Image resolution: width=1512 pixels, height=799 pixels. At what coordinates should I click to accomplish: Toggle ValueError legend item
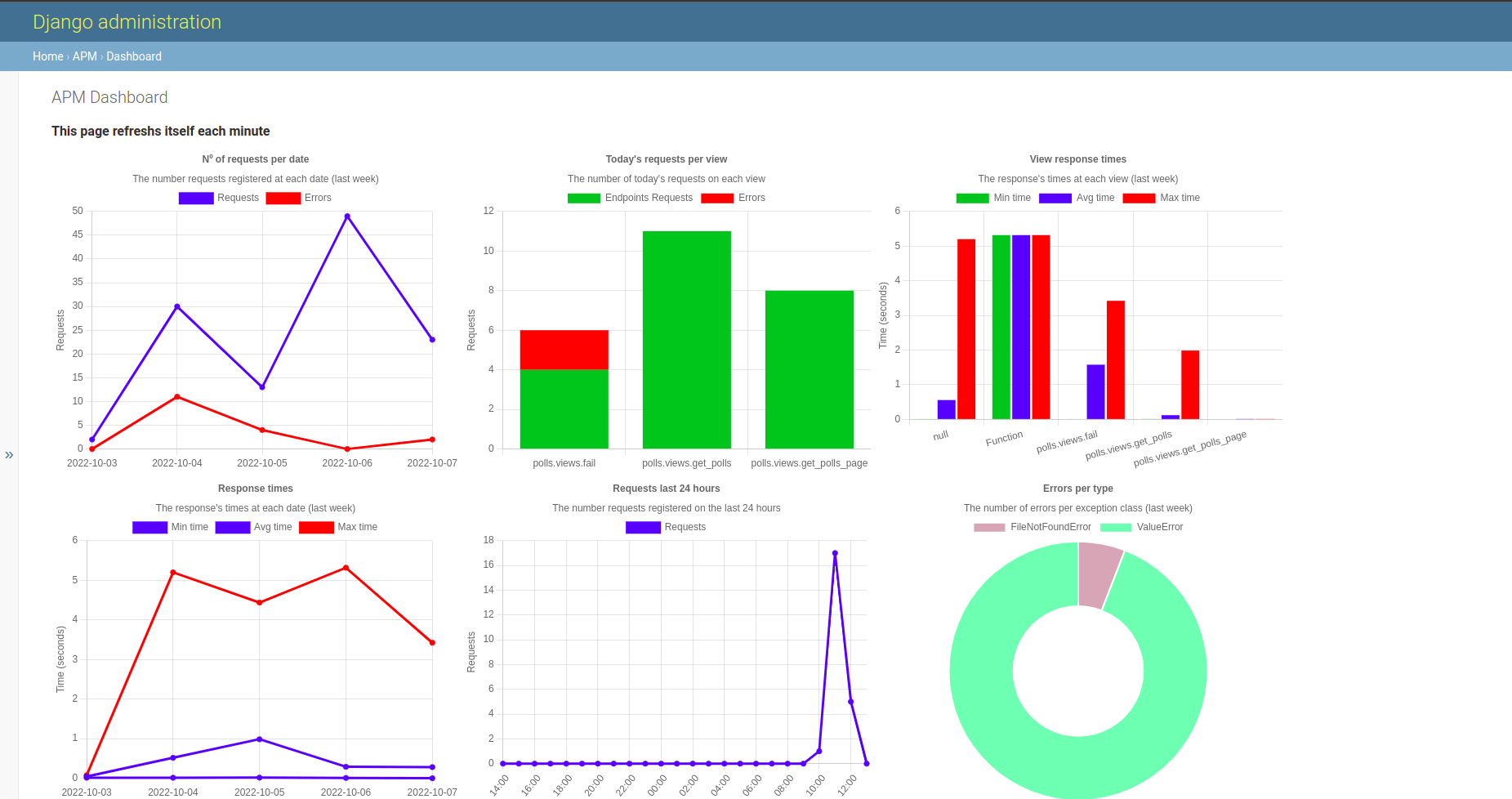1141,527
